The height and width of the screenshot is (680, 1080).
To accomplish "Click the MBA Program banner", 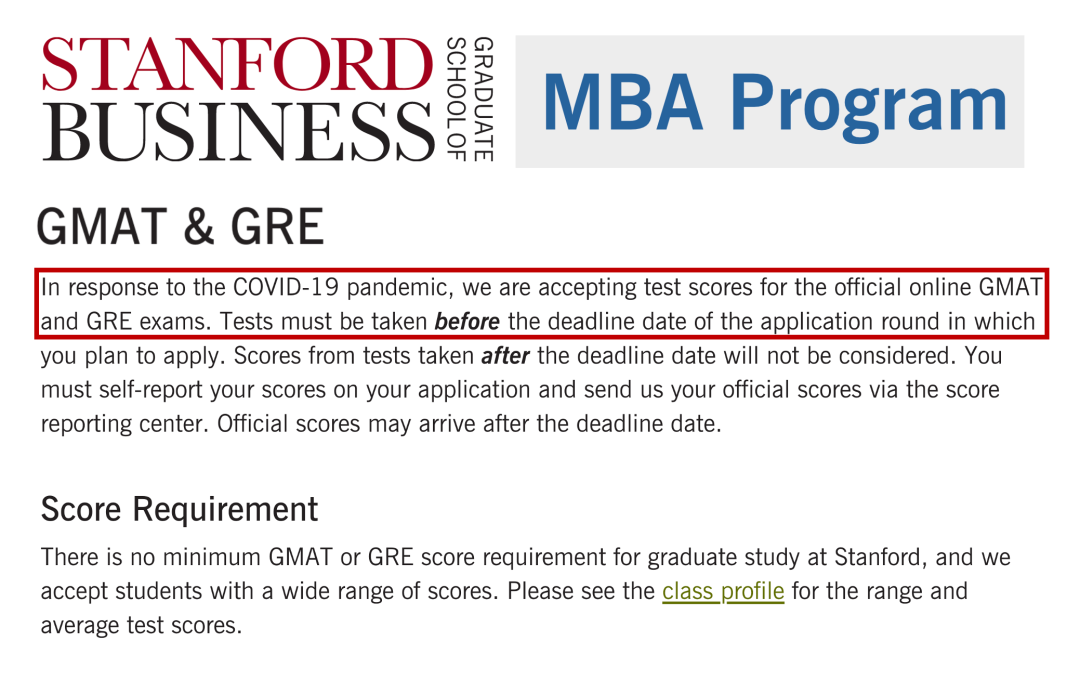I will (769, 101).
